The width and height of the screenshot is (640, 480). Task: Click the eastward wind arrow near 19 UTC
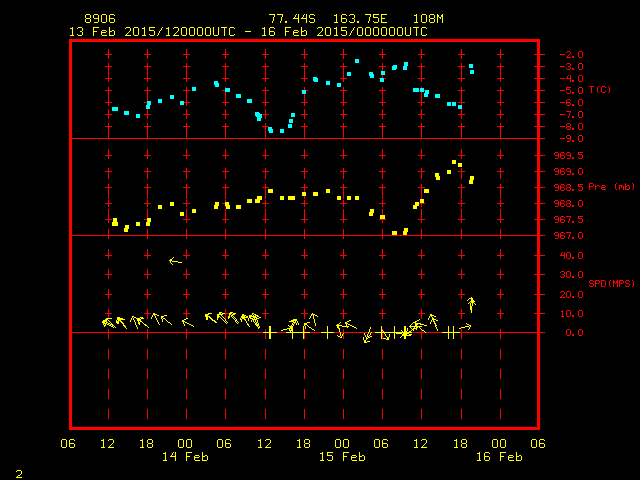tap(465, 327)
